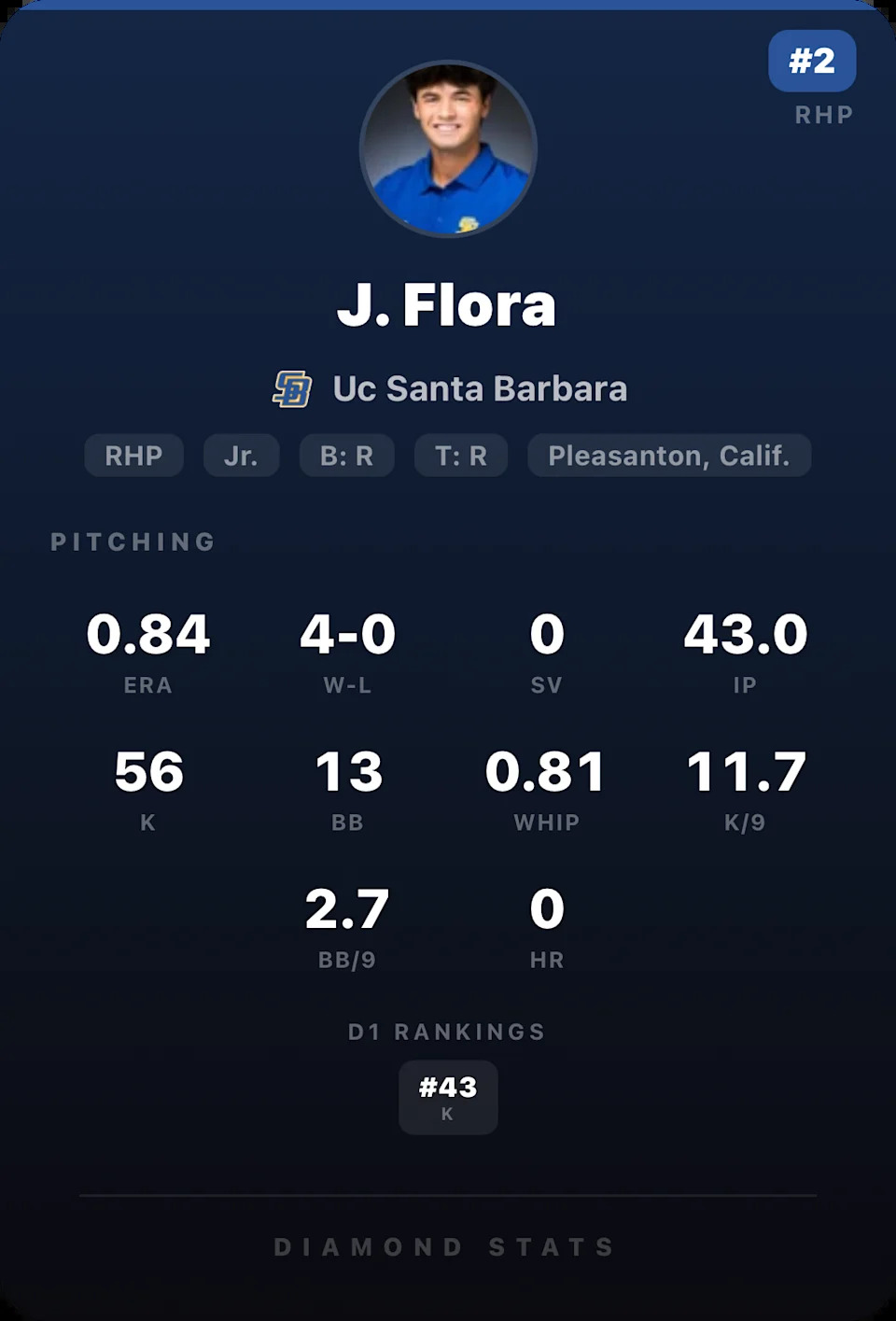
Task: Click the T: R throwing tag
Action: pyautogui.click(x=461, y=456)
